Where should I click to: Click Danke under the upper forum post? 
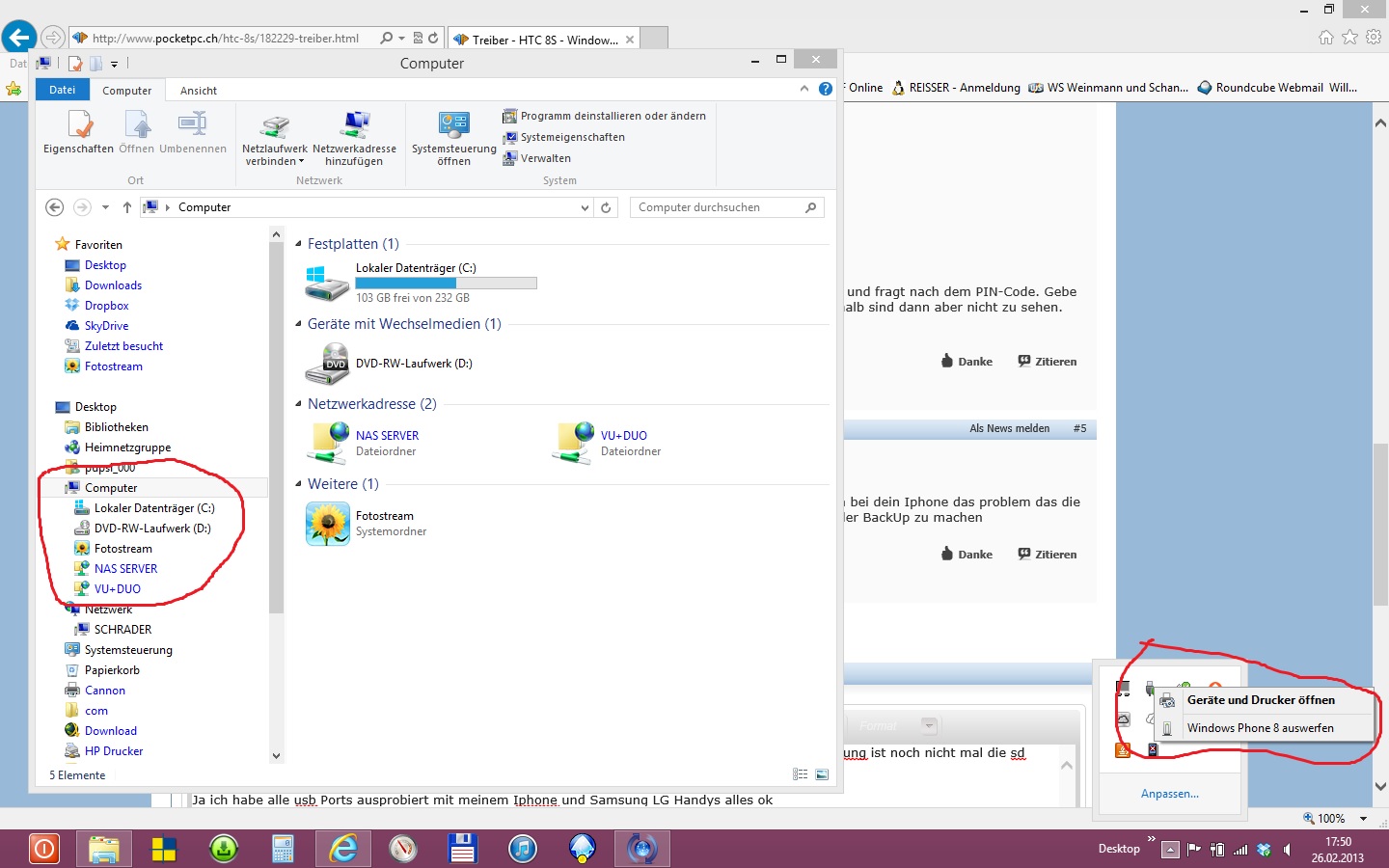coord(967,362)
